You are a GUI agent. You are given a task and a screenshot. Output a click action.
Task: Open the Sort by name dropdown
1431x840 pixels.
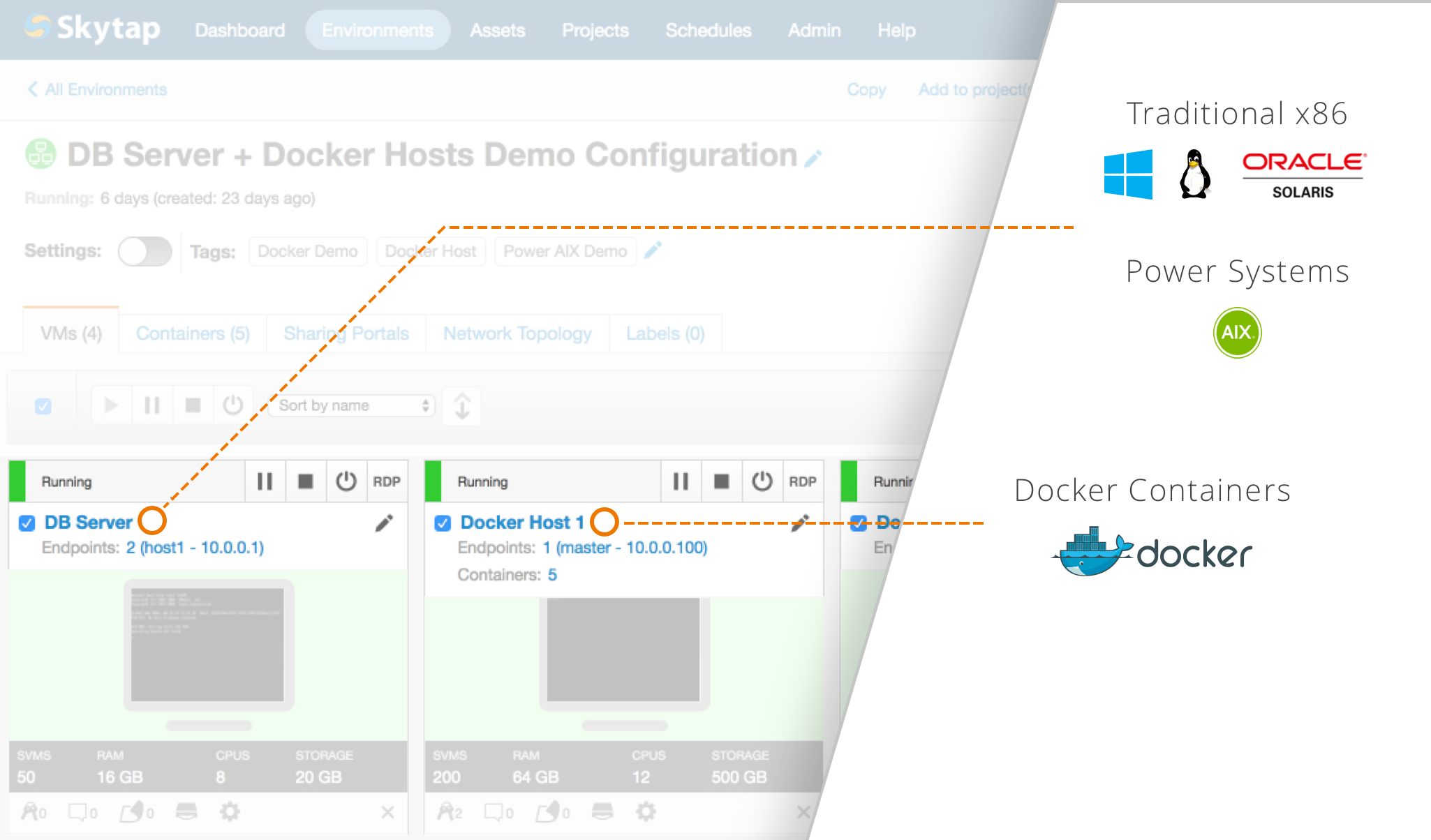[x=353, y=405]
